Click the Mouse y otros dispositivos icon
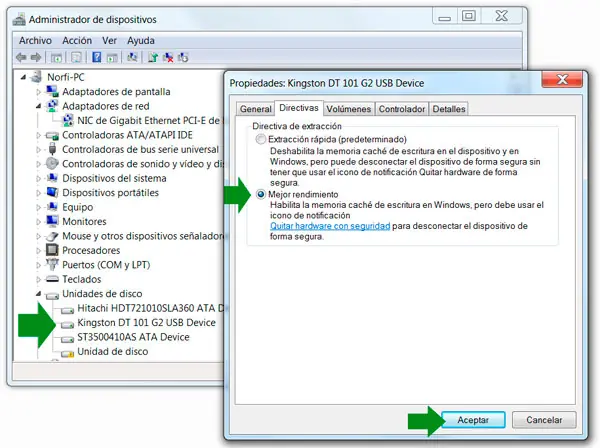The width and height of the screenshot is (600, 448). click(52, 236)
